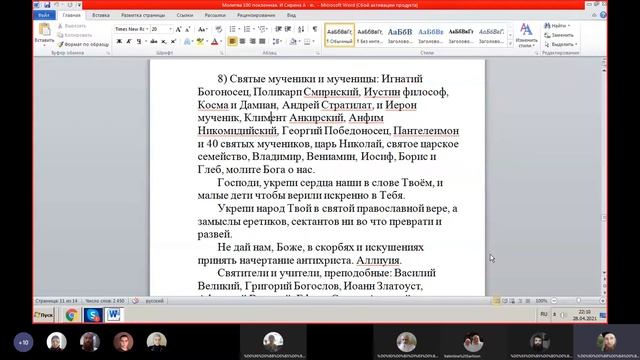The height and width of the screenshot is (360, 640).
Task: Toggle the Show paragraph marks (¶) button
Action: coord(315,29)
